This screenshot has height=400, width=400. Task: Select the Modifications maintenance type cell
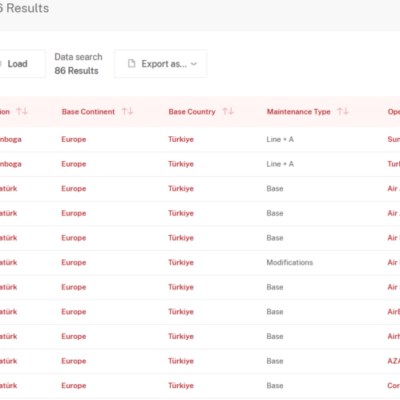click(290, 263)
